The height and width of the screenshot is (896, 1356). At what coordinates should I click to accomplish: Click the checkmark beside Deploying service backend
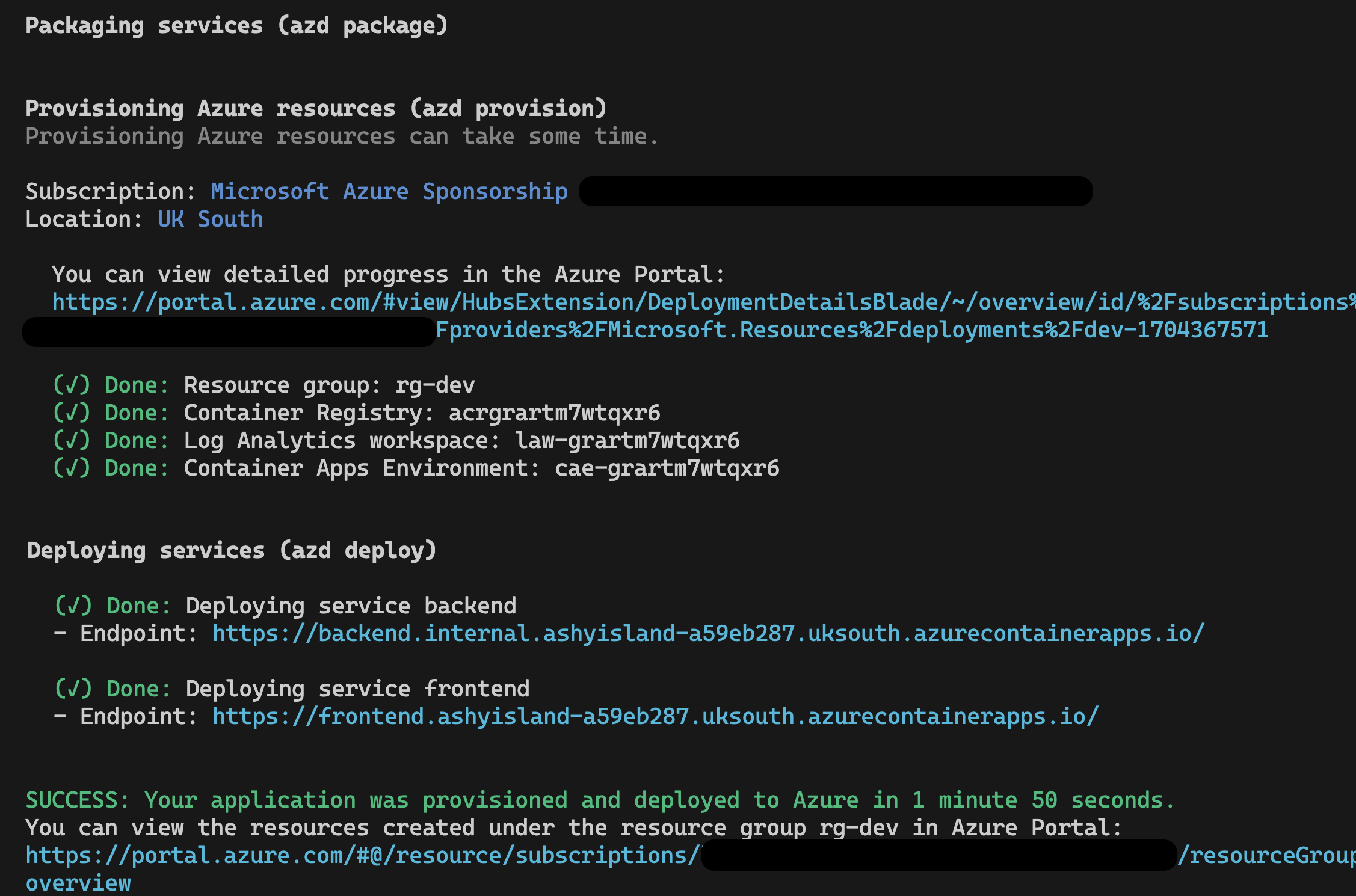[73, 606]
